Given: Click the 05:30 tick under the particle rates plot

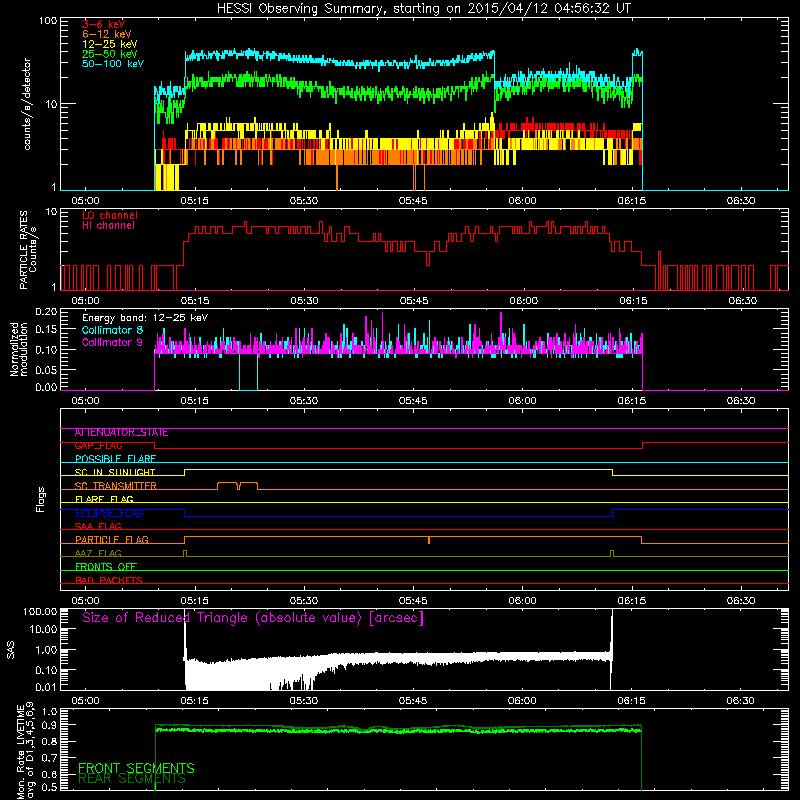Looking at the screenshot, I should pos(304,301).
